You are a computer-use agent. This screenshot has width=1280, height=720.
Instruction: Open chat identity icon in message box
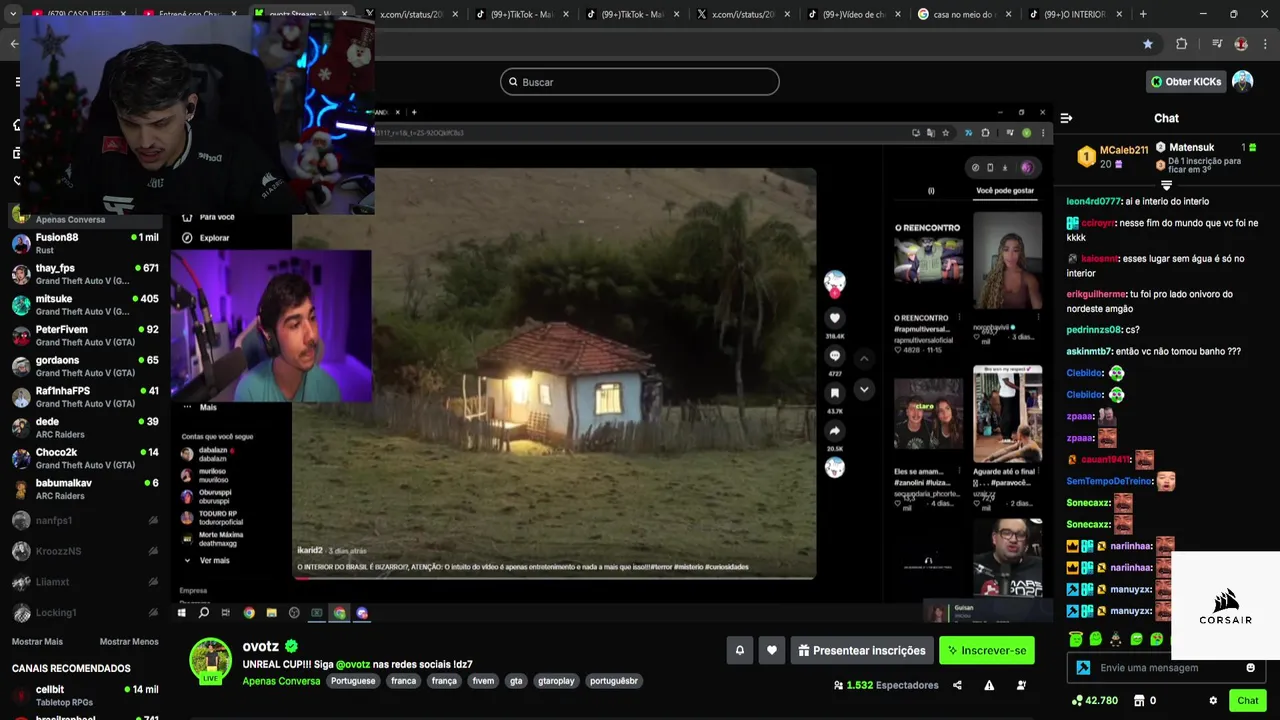(1083, 668)
